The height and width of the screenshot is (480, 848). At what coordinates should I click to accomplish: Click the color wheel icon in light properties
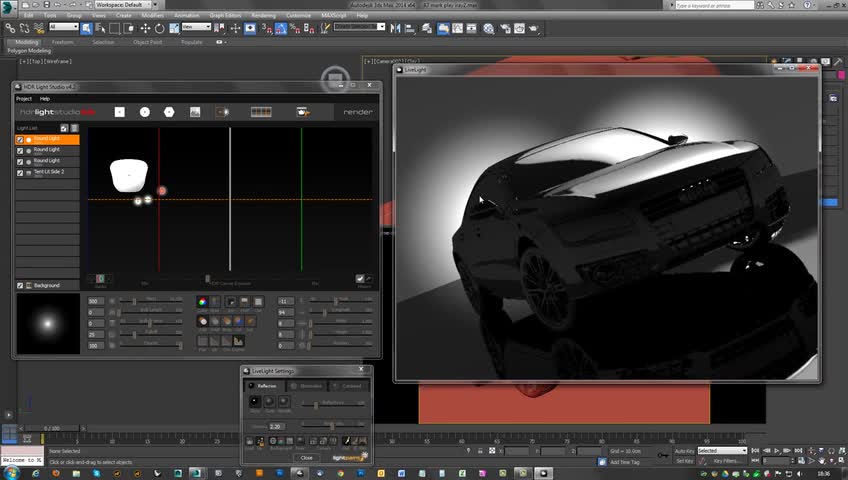(x=202, y=301)
